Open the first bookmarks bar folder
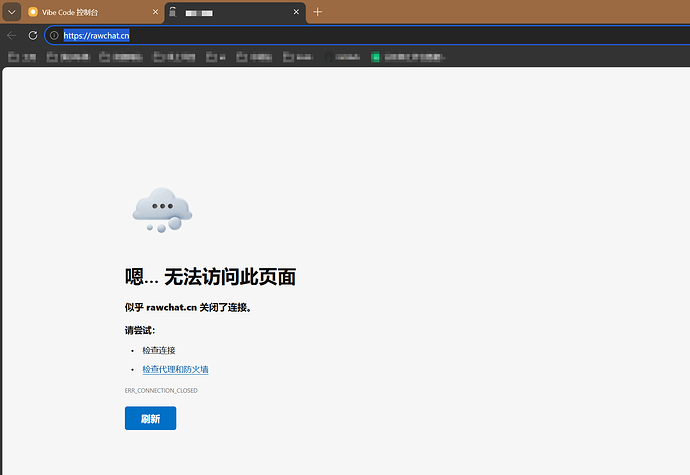This screenshot has width=690, height=475. [x=22, y=57]
